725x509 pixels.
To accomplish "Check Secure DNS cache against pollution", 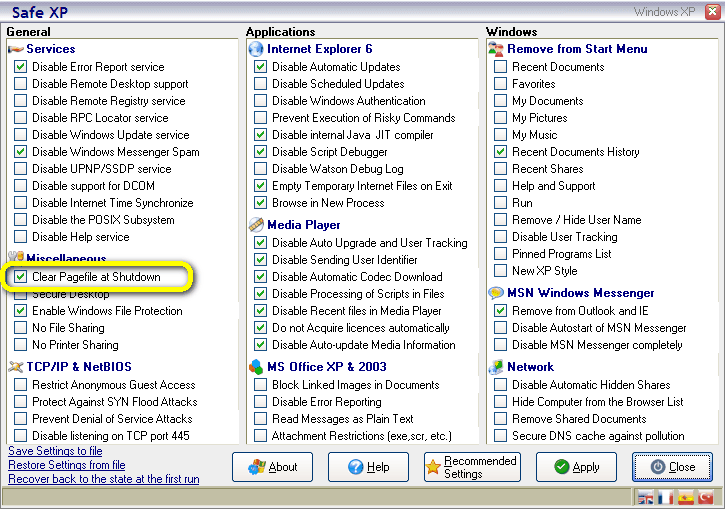I will (500, 435).
